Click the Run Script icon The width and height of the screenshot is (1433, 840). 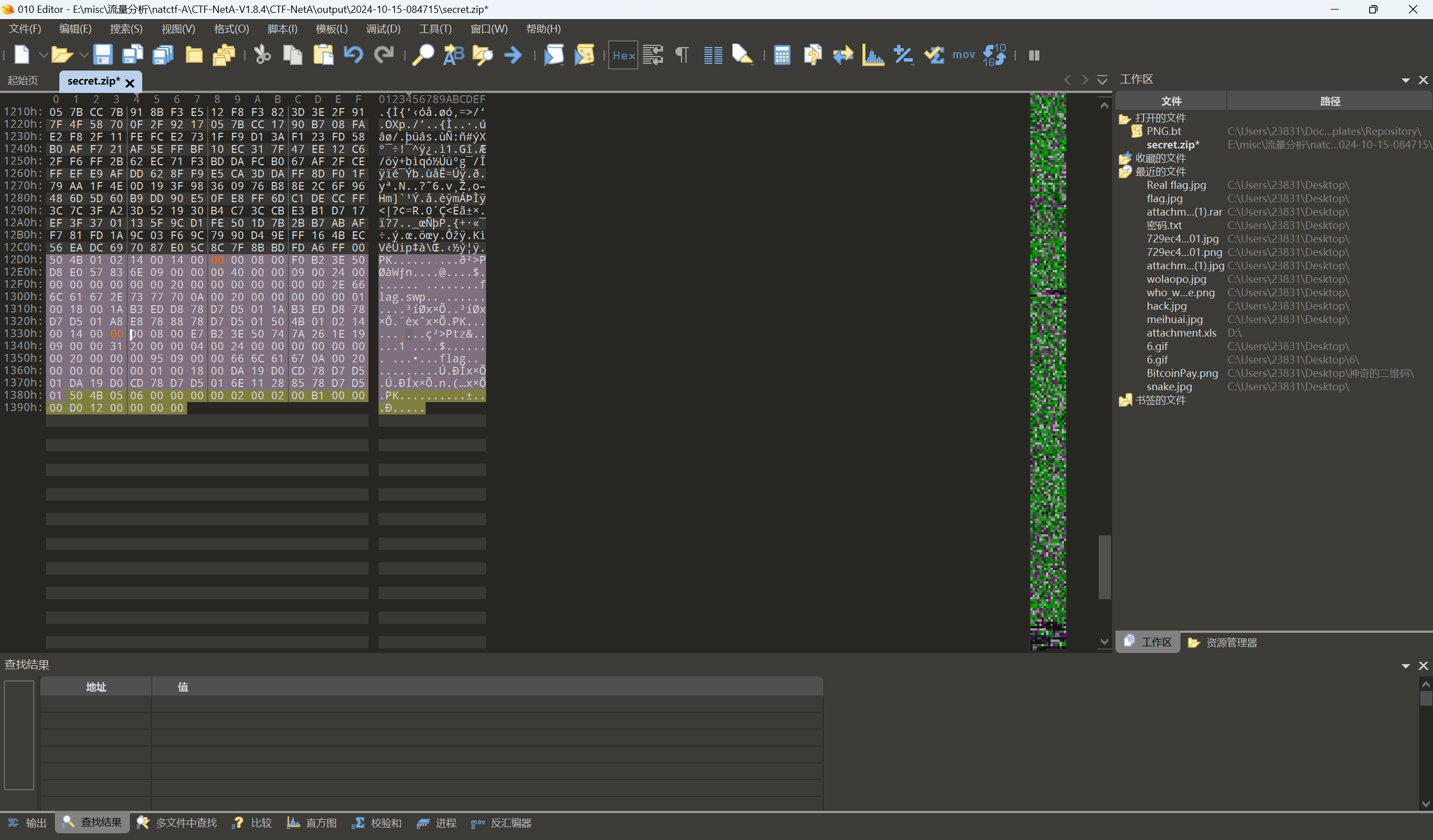coord(554,54)
